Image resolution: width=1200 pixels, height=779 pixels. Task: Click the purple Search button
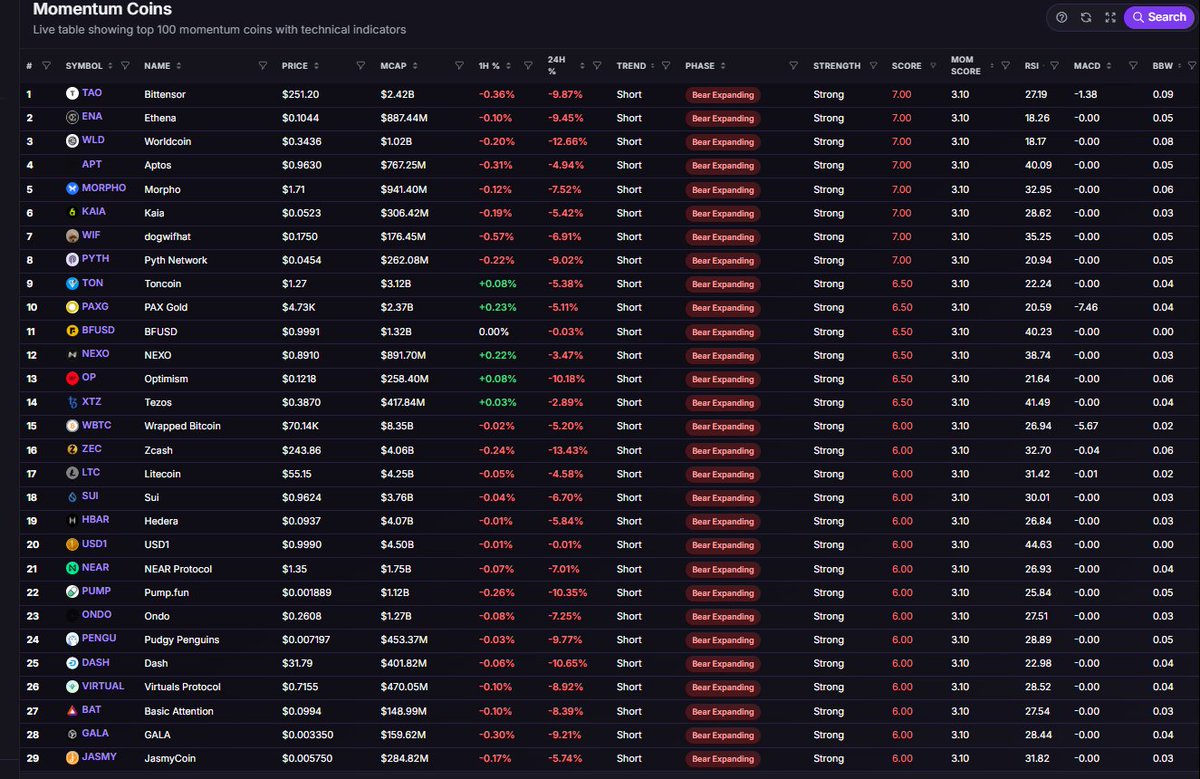pos(1159,17)
